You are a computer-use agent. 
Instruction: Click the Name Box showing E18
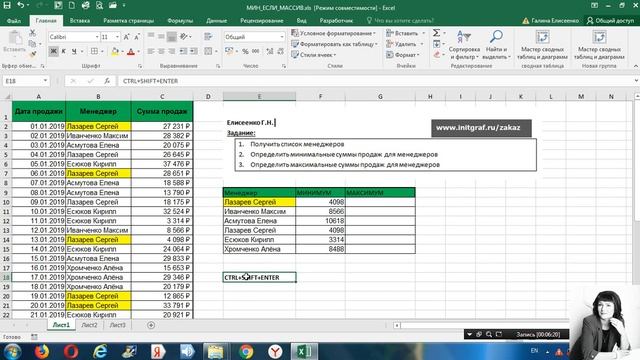pos(22,81)
